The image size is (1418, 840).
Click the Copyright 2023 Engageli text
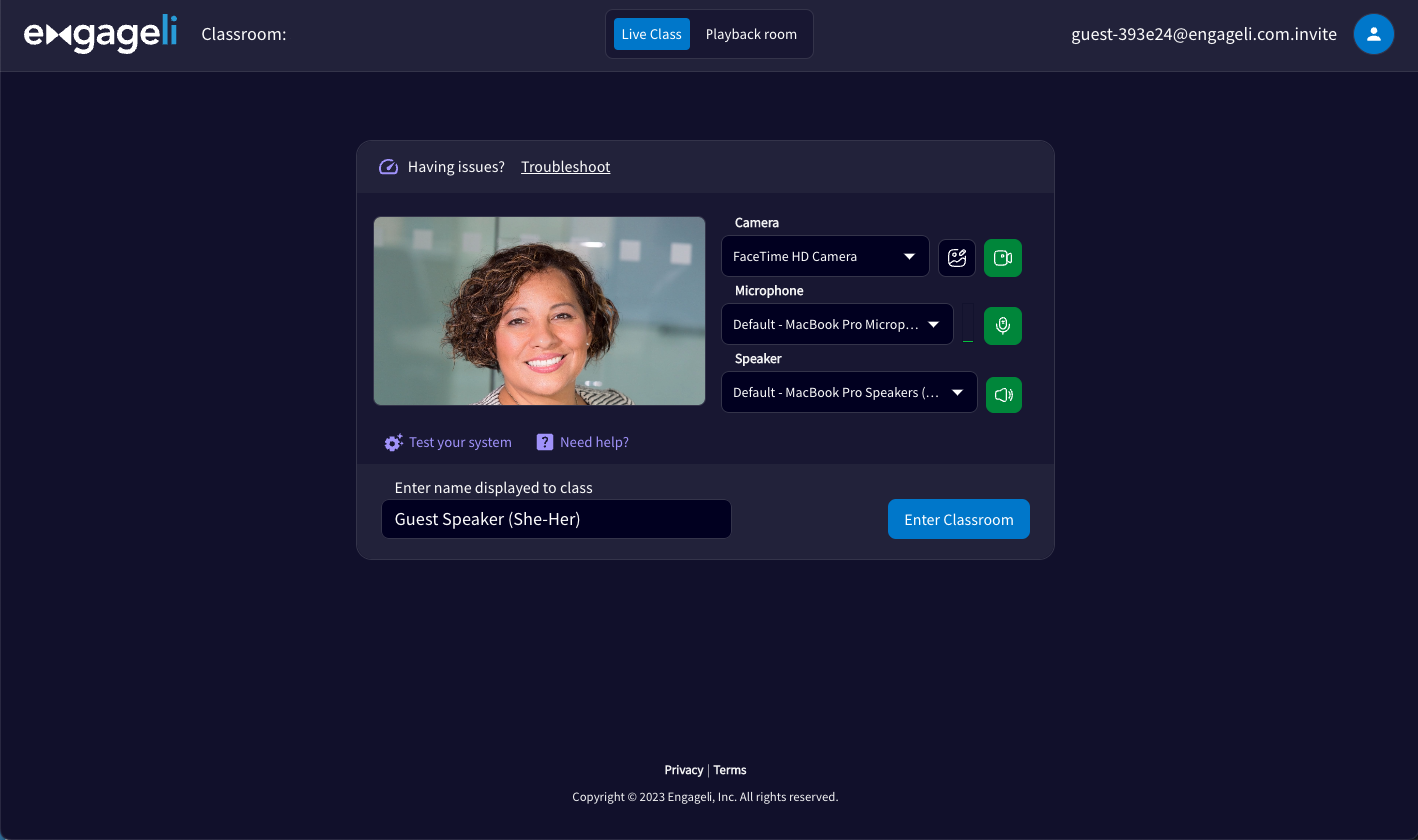(x=706, y=797)
